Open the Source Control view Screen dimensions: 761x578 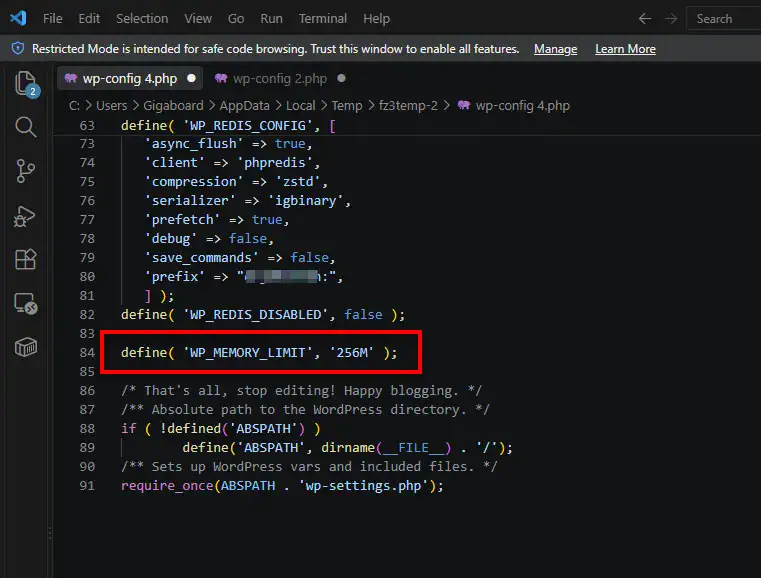[26, 171]
